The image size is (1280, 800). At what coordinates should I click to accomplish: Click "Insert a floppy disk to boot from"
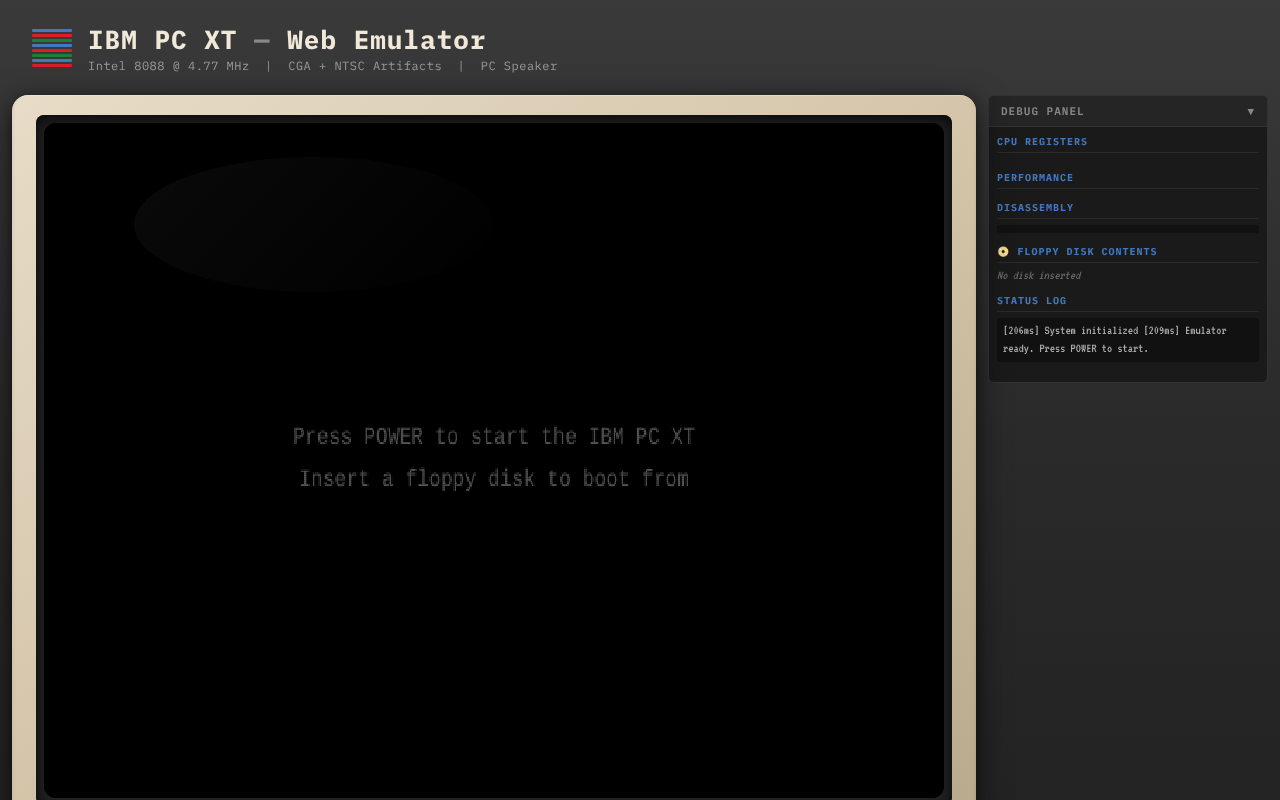coord(494,479)
